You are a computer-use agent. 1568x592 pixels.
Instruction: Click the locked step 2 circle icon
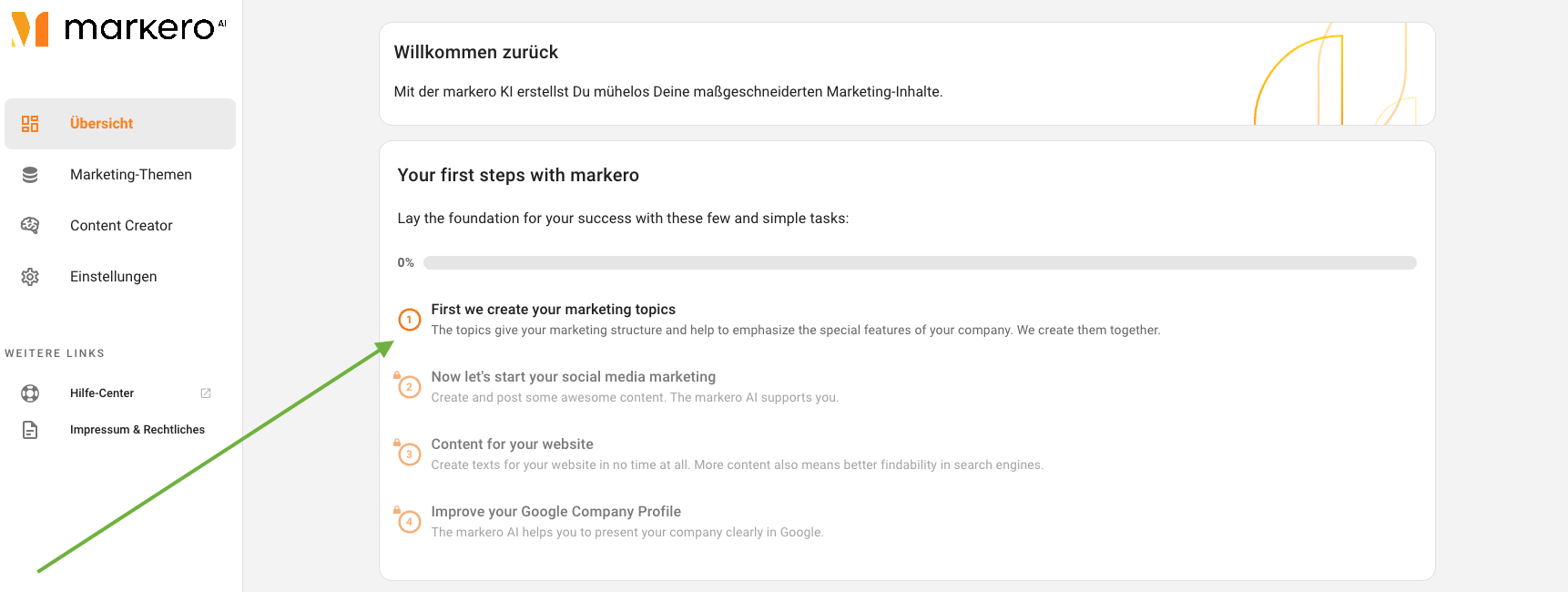[410, 387]
